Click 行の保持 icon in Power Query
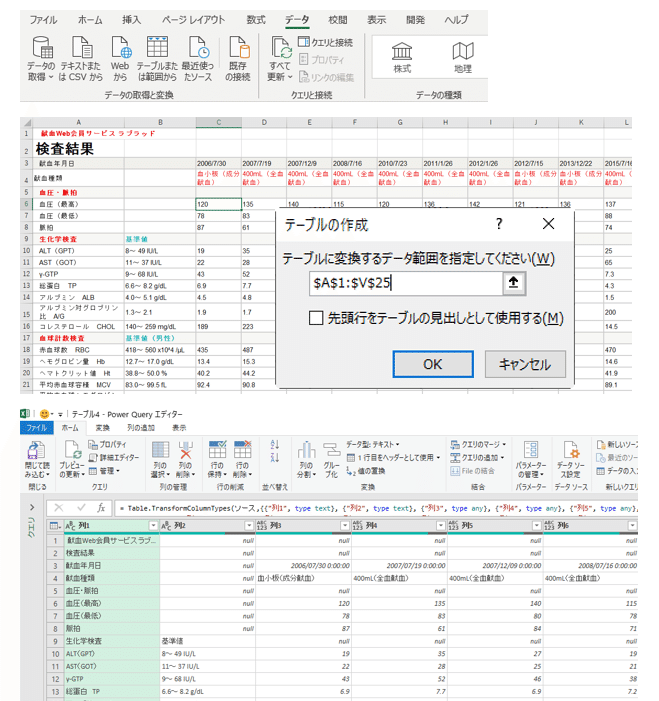This screenshot has height=701, width=659. pos(217,460)
